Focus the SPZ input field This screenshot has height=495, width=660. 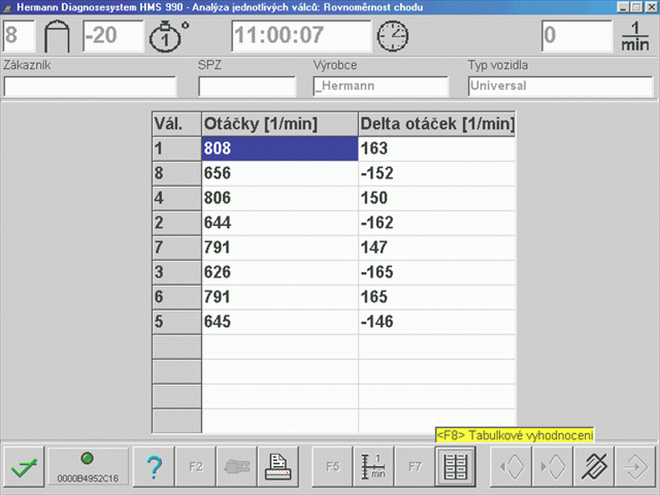247,86
